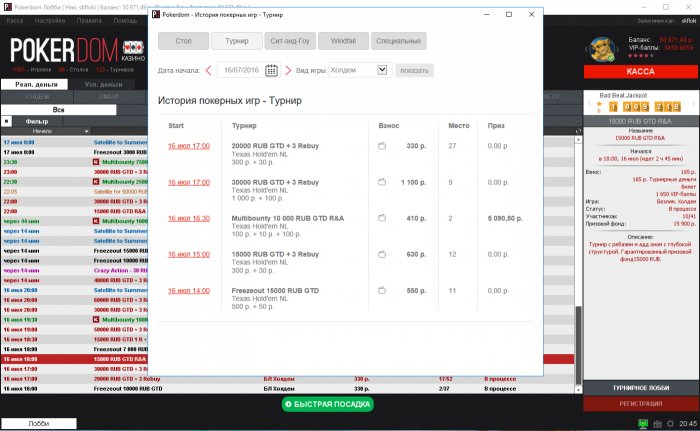Click the scrollbar down arrow in lobby list
The height and width of the screenshot is (431, 700).
tap(578, 390)
